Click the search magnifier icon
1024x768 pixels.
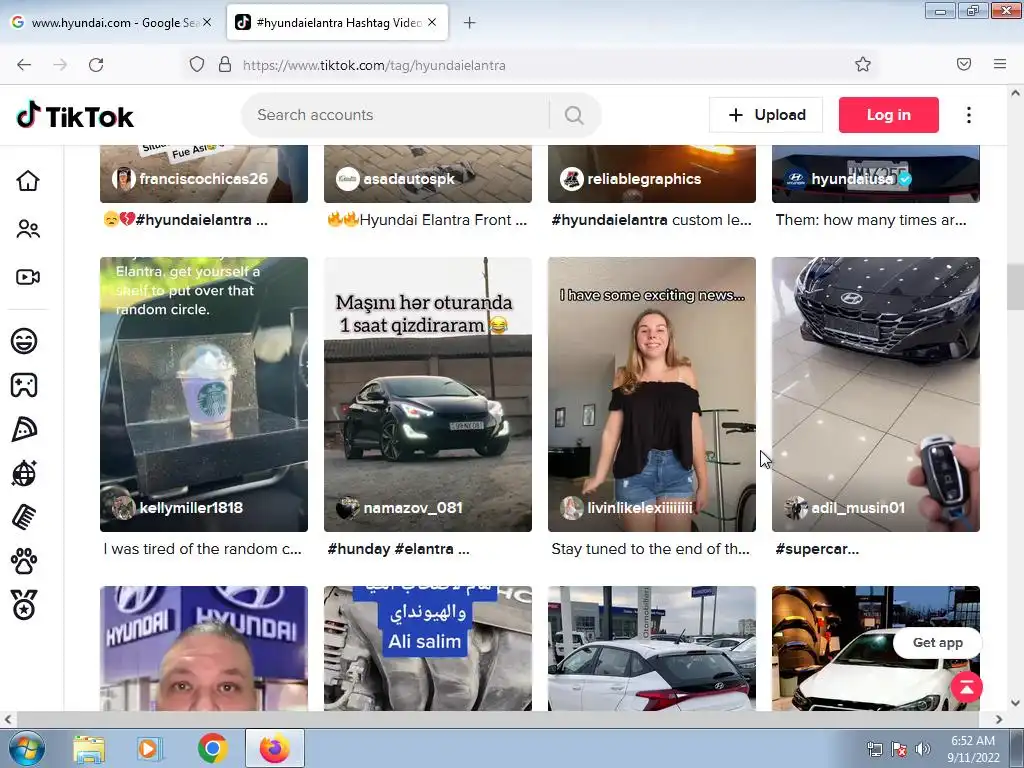(574, 115)
